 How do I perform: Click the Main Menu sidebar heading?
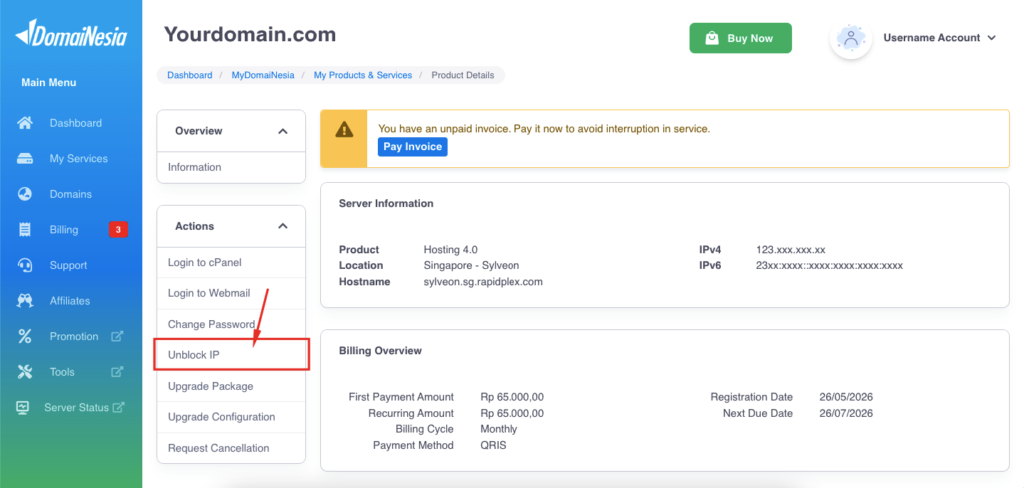48,82
